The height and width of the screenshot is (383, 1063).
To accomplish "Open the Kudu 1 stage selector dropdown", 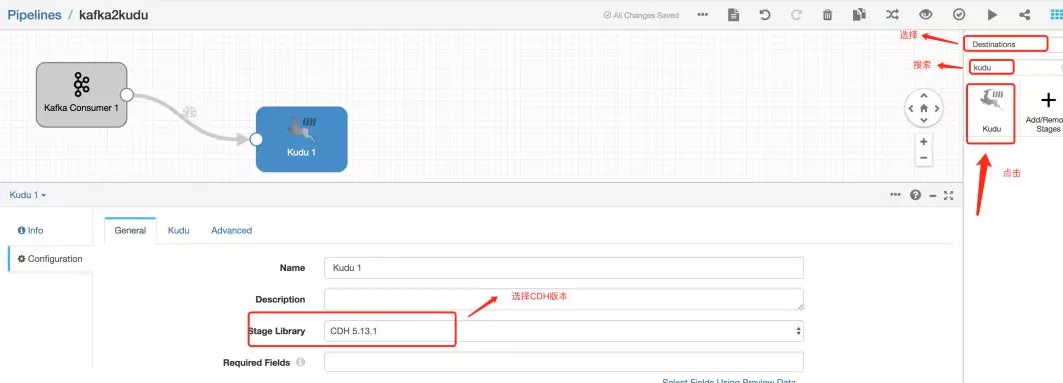I will click(x=28, y=195).
